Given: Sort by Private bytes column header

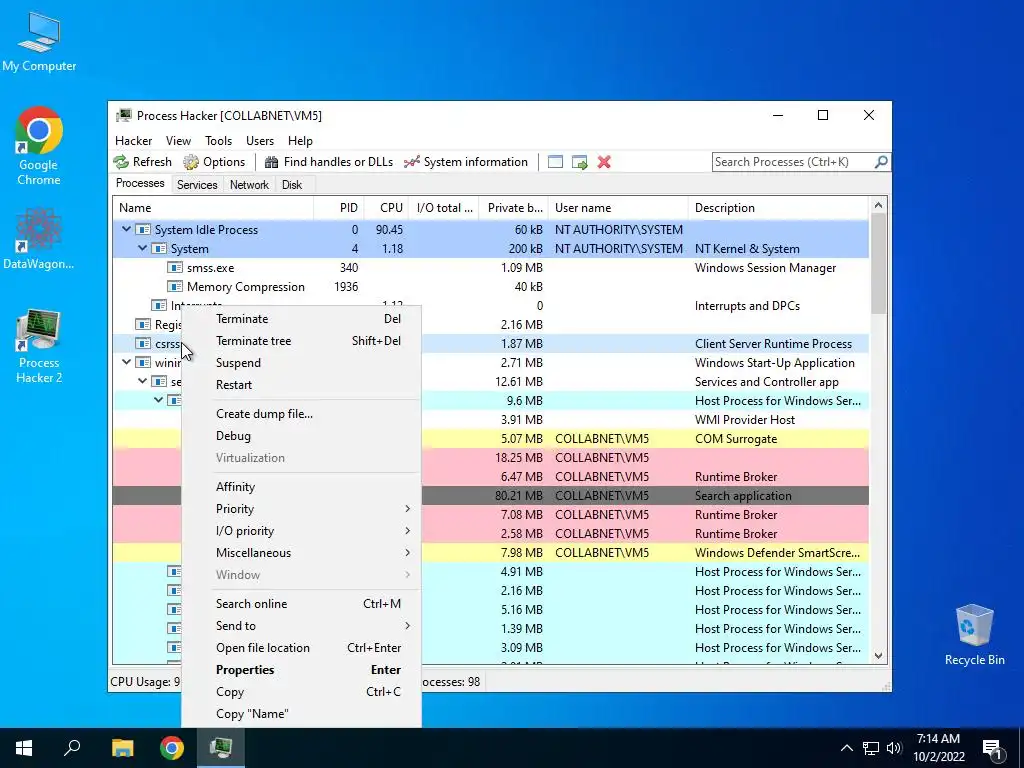Looking at the screenshot, I should tap(513, 208).
